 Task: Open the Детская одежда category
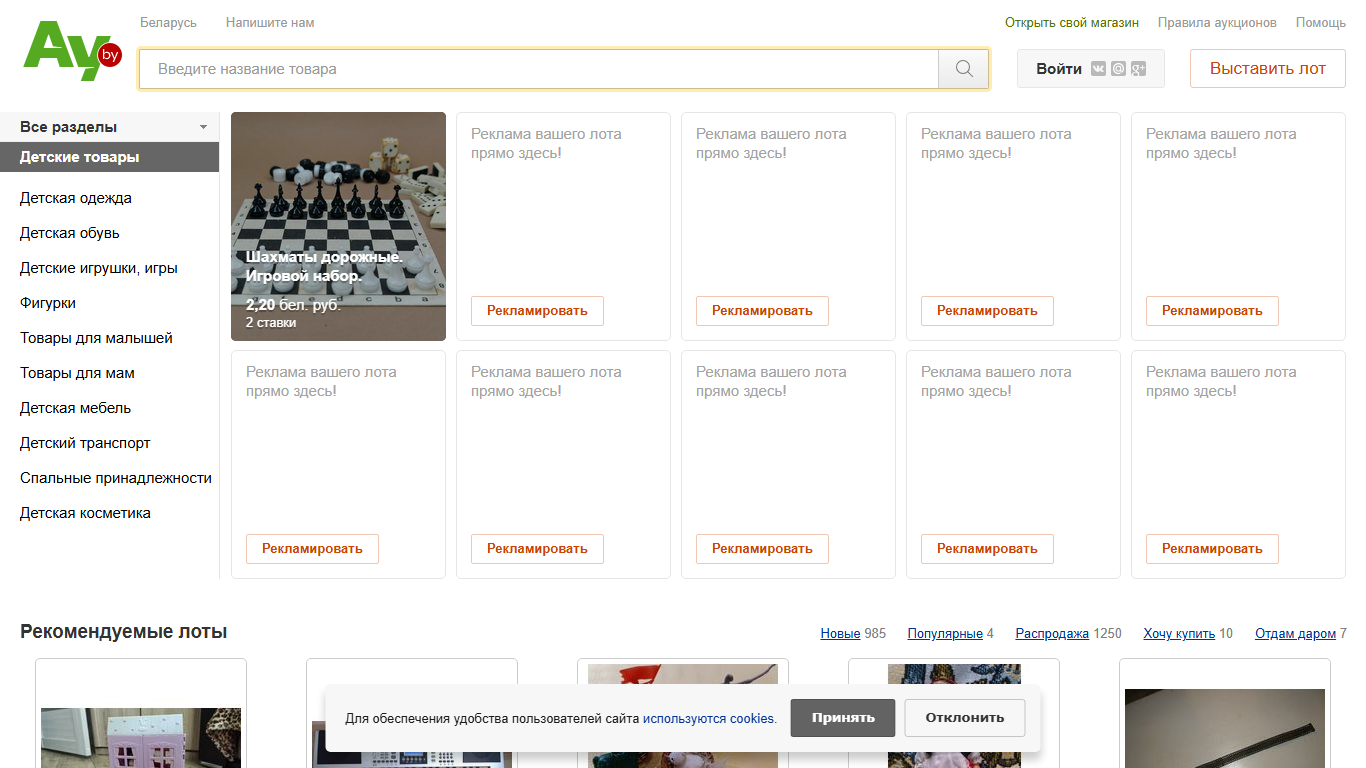[76, 198]
